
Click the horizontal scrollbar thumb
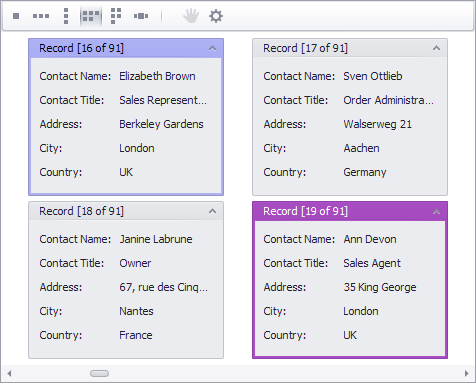point(99,373)
